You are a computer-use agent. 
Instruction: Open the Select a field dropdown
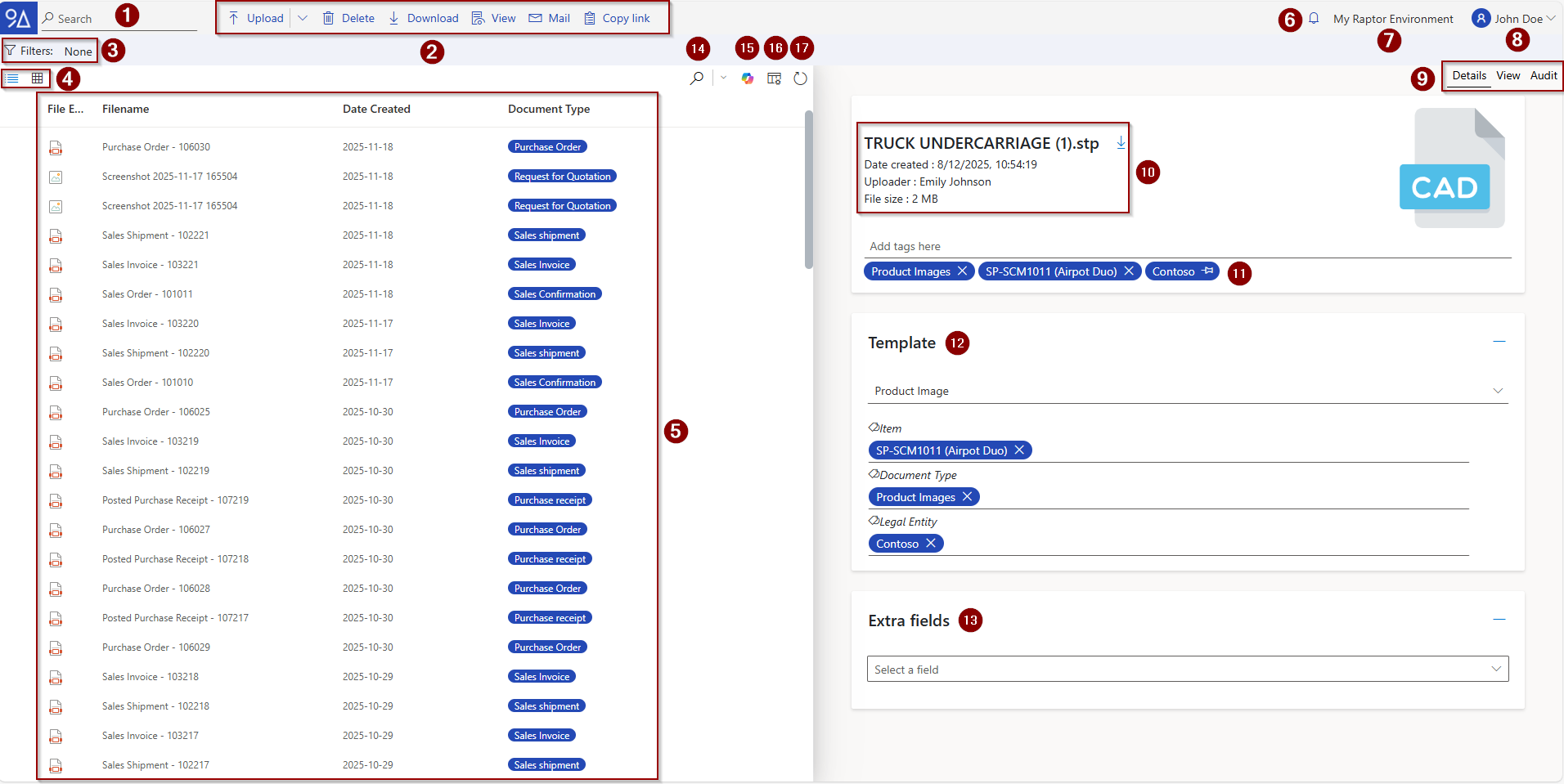tap(1495, 669)
